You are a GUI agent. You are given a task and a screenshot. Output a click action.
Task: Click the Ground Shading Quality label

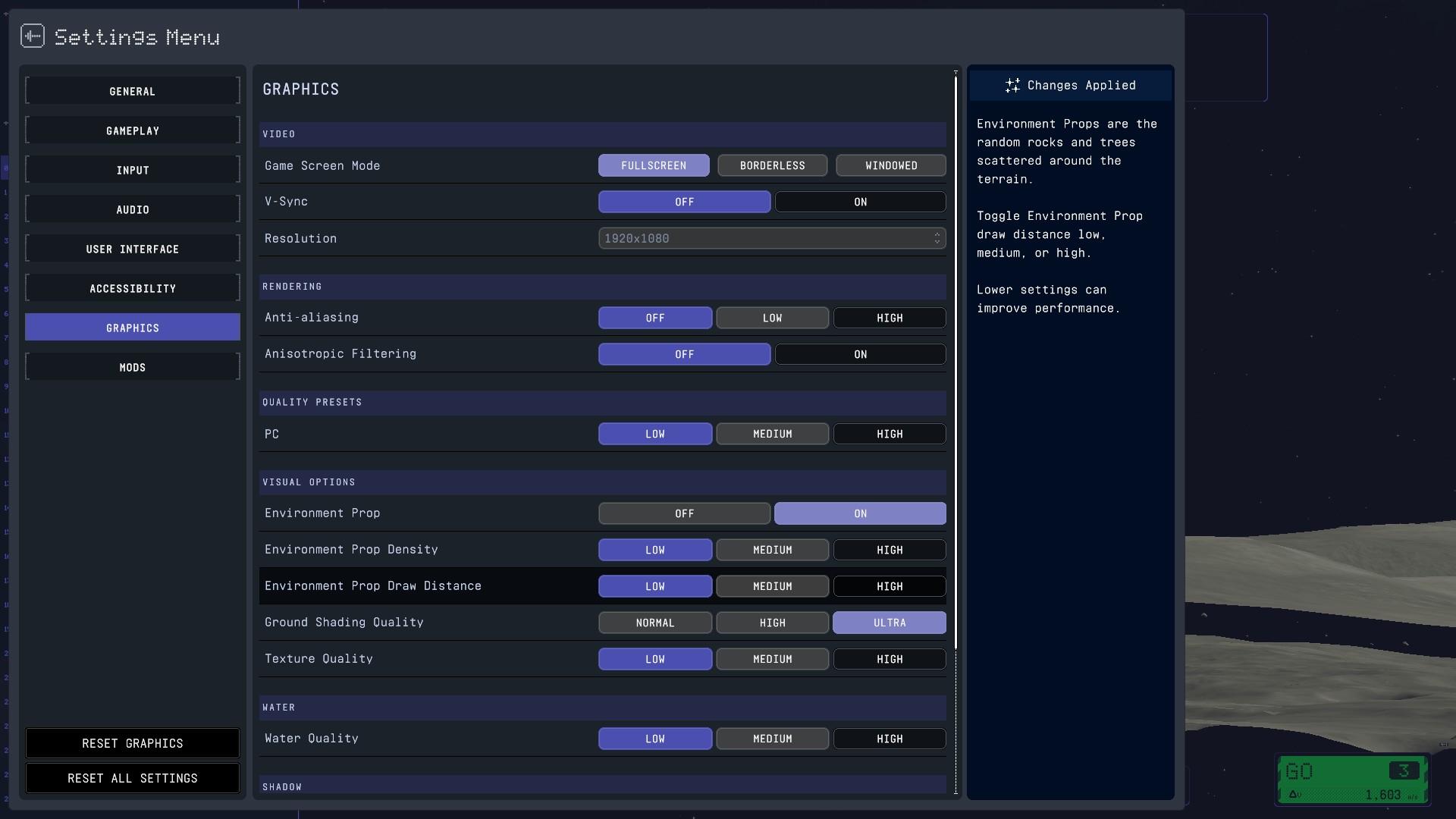point(344,623)
